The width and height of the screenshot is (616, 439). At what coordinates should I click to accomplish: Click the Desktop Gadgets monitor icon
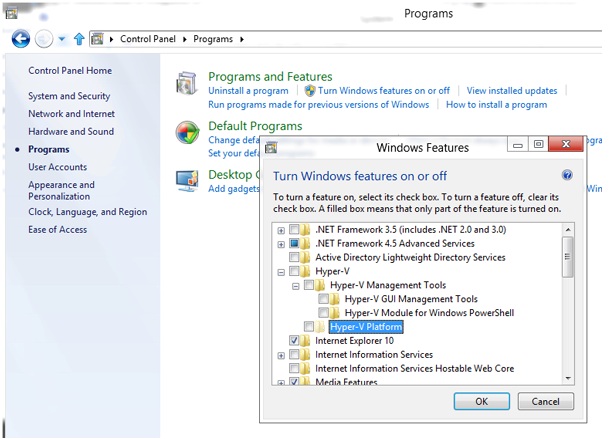coord(187,180)
